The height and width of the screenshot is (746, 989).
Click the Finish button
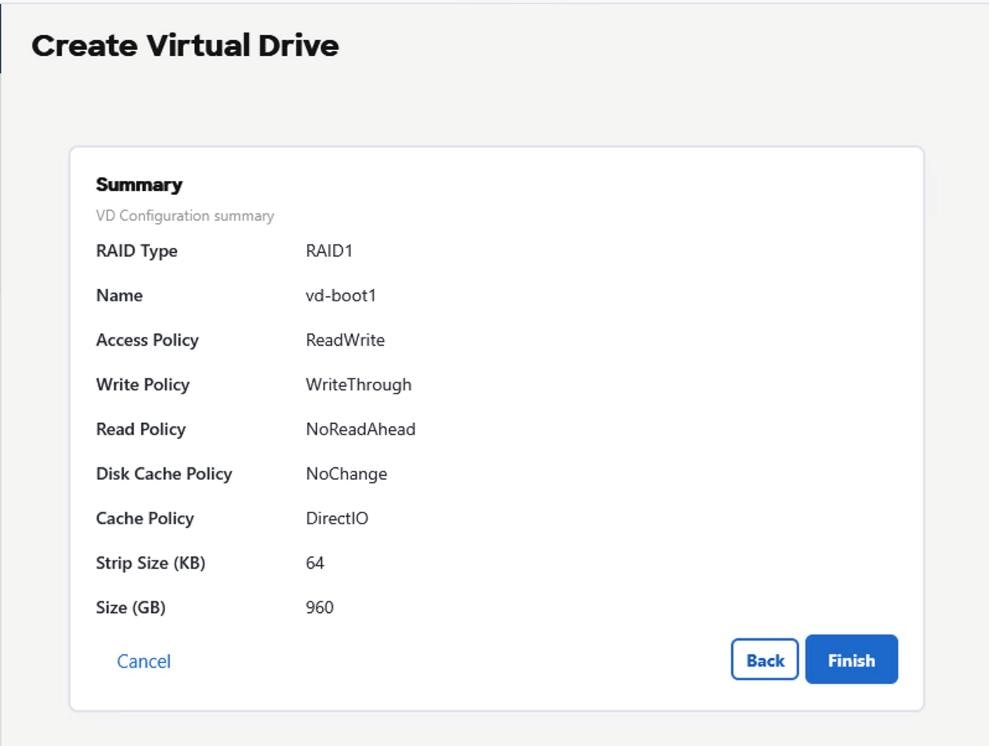pyautogui.click(x=851, y=660)
